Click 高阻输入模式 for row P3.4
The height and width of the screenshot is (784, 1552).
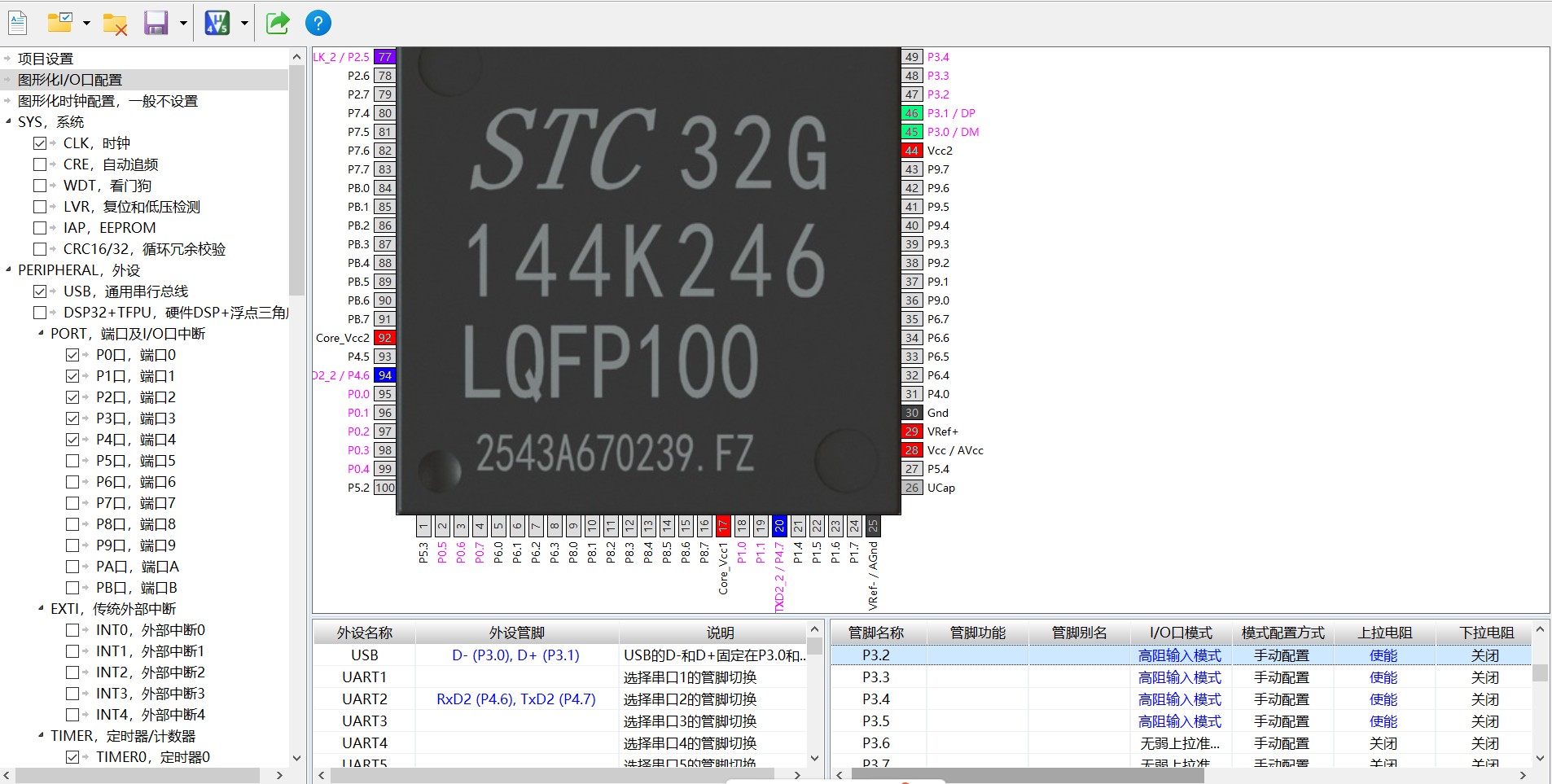click(x=1180, y=699)
